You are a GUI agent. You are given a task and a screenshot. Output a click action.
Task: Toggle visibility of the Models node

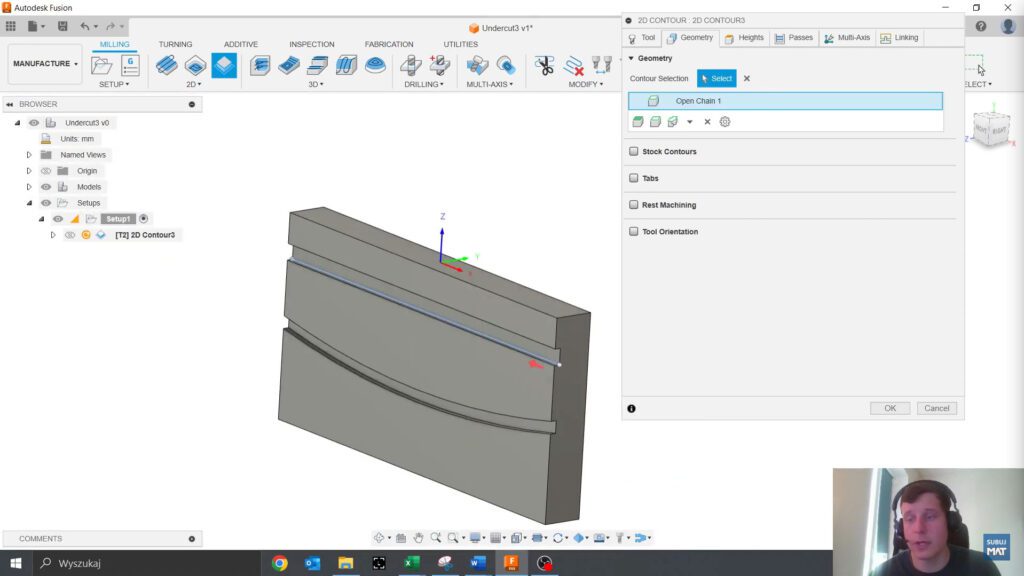click(x=46, y=187)
